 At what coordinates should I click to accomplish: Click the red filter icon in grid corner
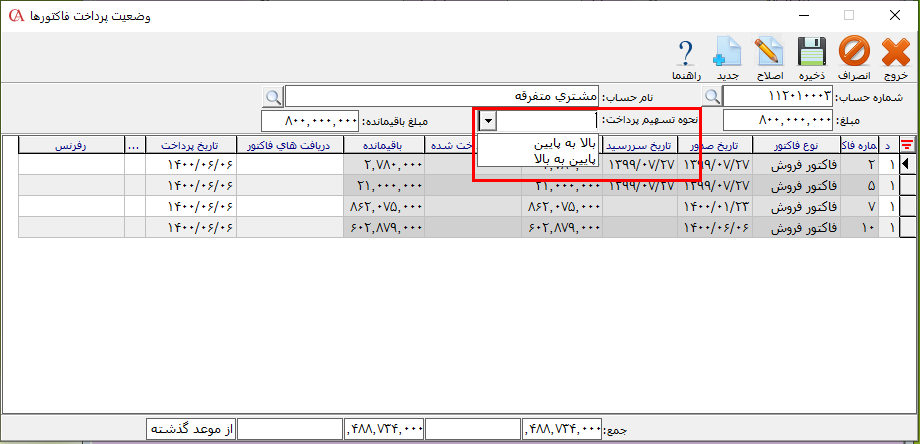tap(908, 144)
